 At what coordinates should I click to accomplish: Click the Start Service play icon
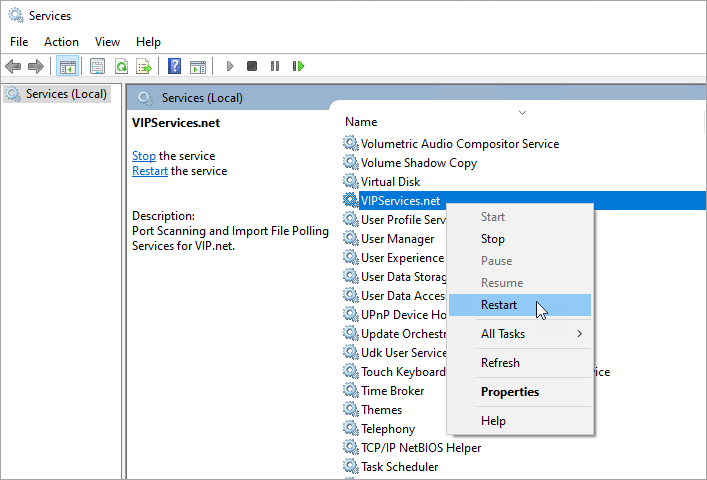pos(230,67)
